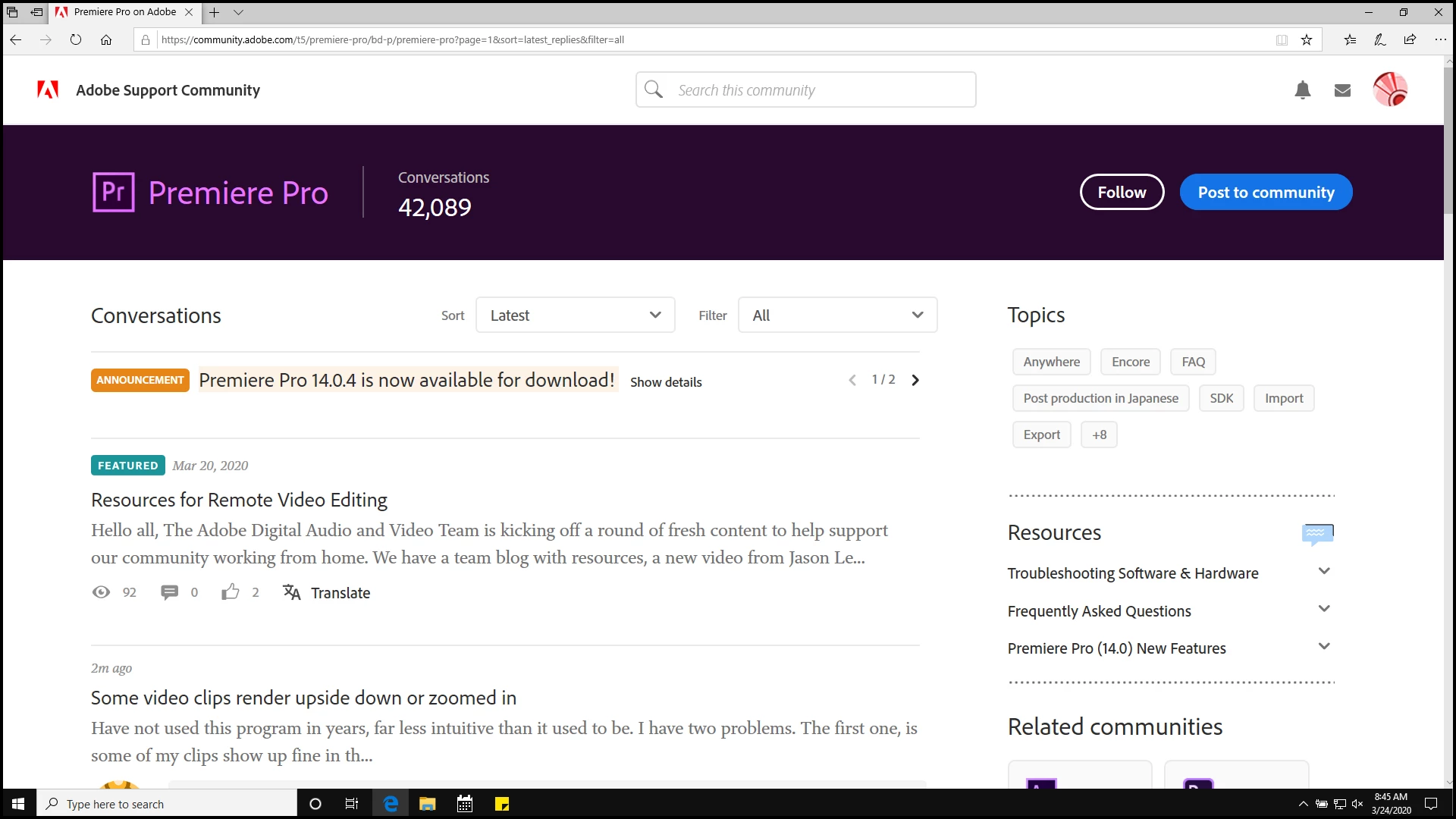Open Resources for Remote Video Editing post
The width and height of the screenshot is (1456, 819).
pyautogui.click(x=239, y=500)
